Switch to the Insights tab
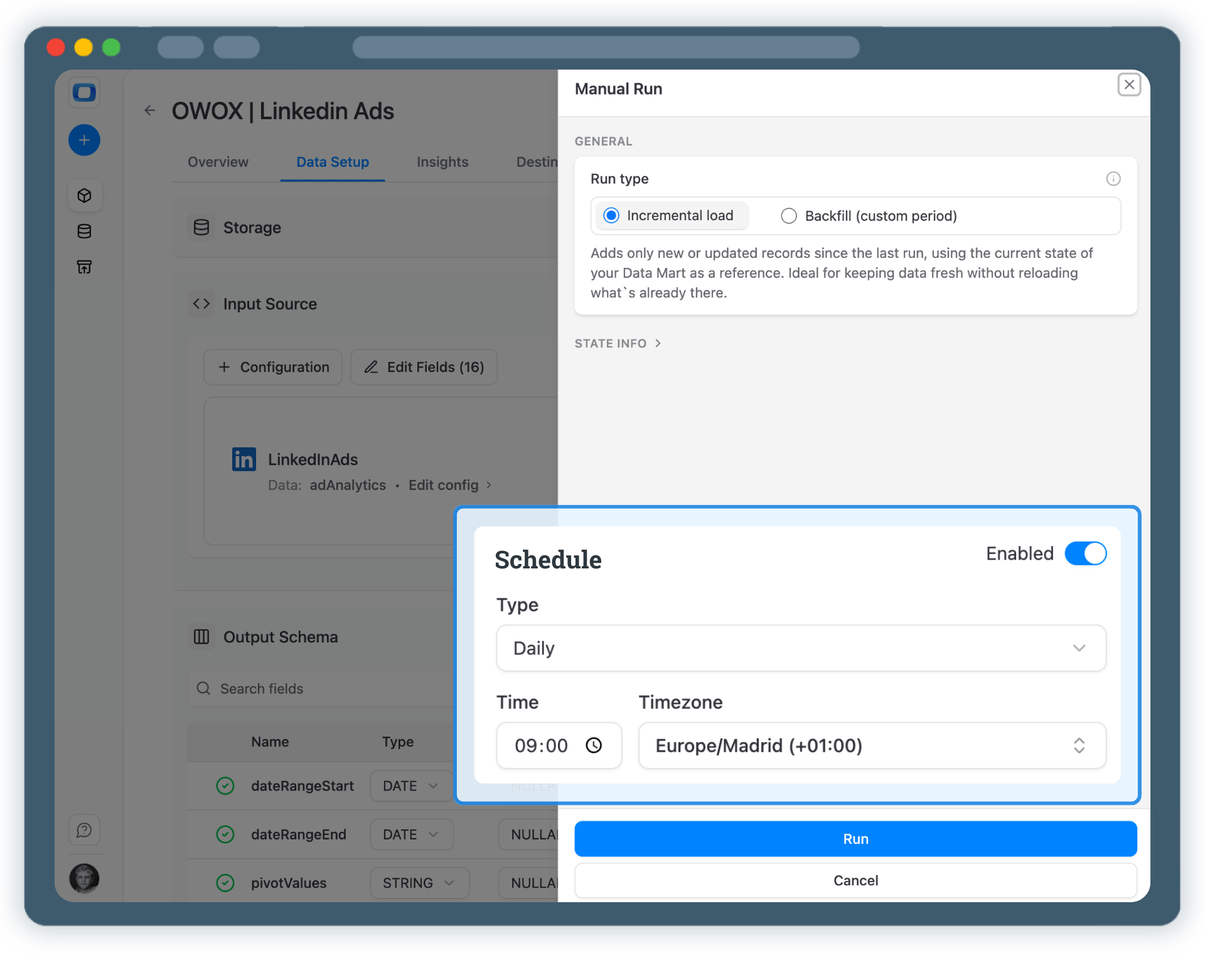 (x=442, y=162)
